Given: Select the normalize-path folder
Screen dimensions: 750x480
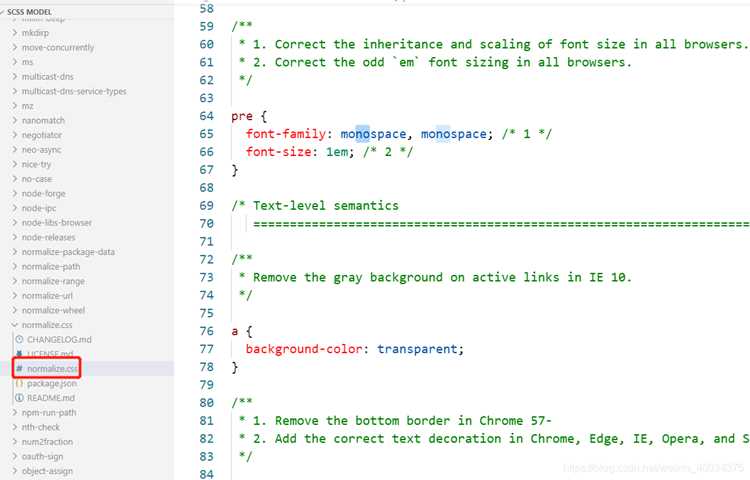Looking at the screenshot, I should [x=51, y=266].
